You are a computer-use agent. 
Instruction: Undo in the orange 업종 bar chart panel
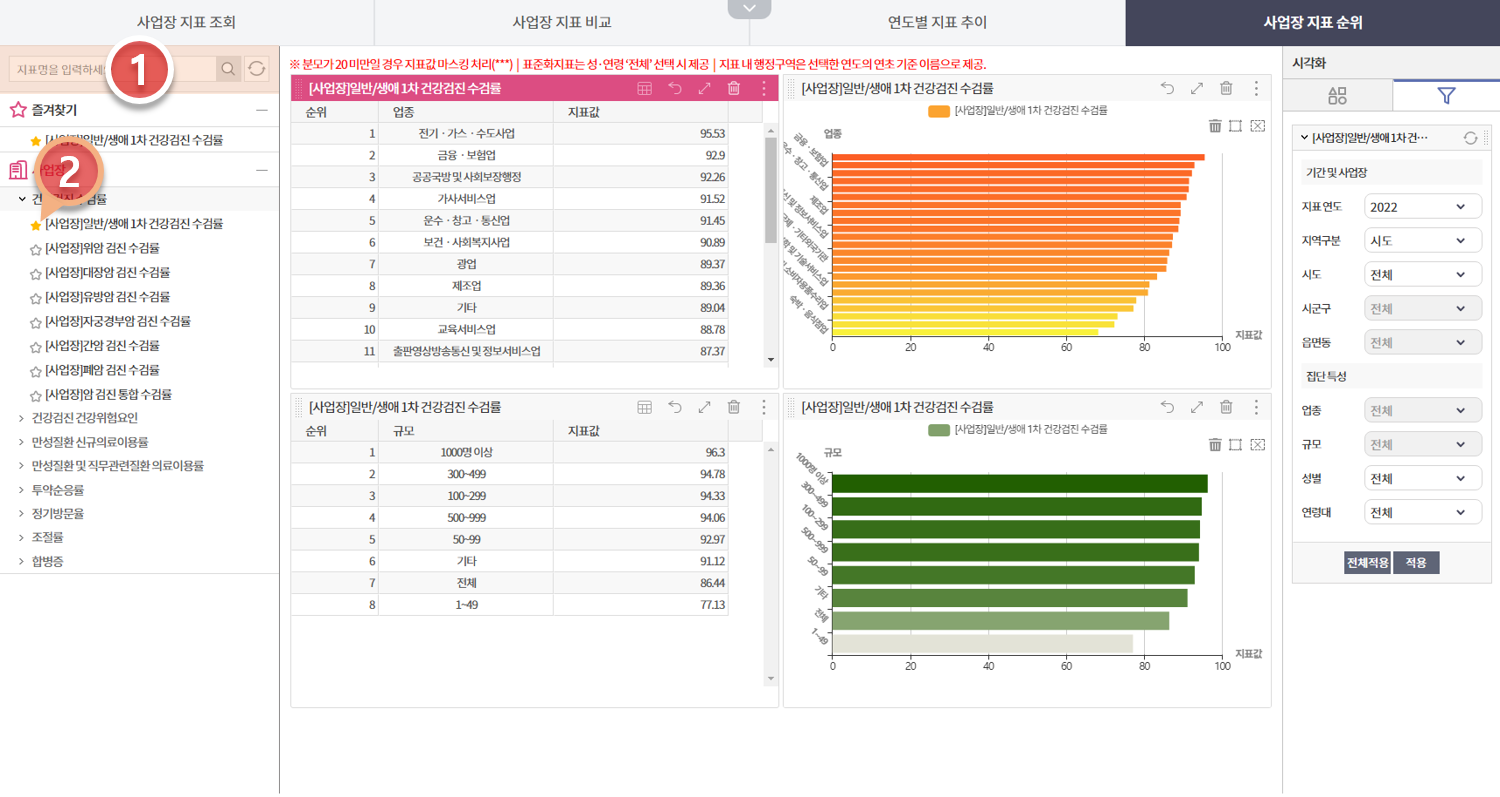(x=1167, y=88)
